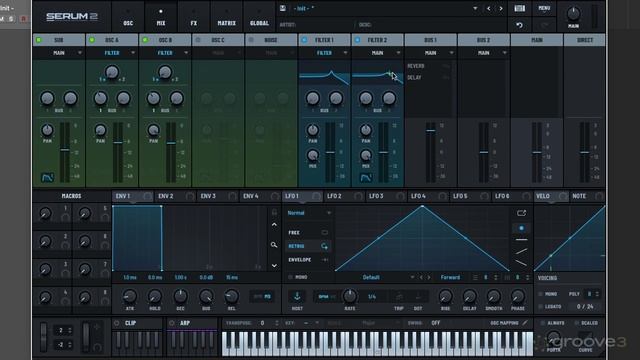Viewport: 640px width, 360px height.
Task: Go to next preset with right arrow
Action: [501, 8]
